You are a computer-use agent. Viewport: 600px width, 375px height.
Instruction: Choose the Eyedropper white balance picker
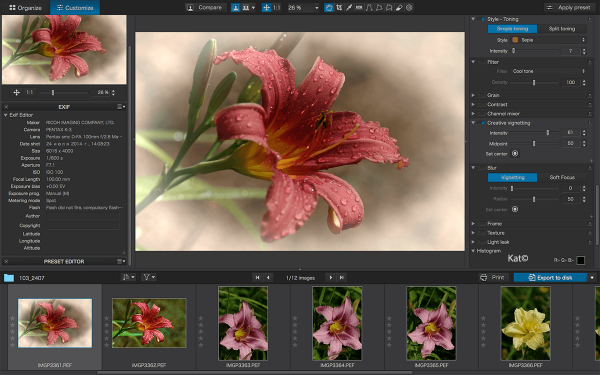tap(349, 8)
